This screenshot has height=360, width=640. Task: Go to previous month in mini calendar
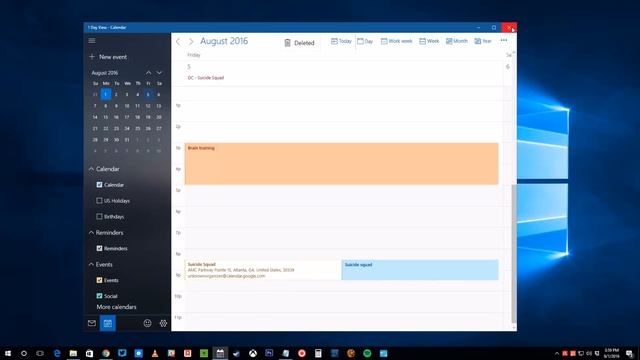[149, 73]
